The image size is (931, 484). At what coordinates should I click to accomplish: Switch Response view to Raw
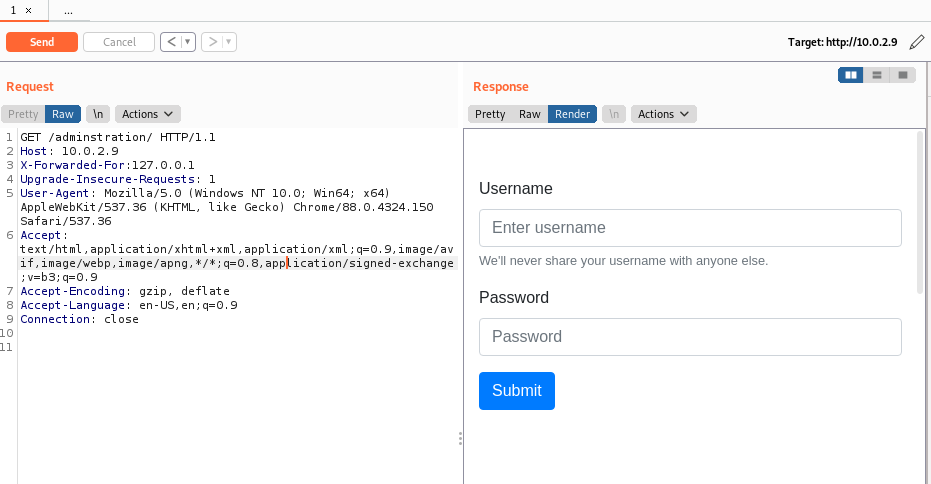coord(530,114)
